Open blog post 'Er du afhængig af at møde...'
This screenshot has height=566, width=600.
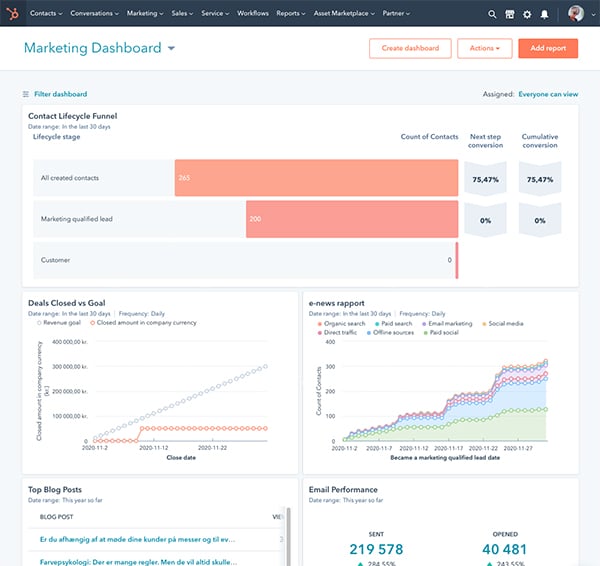click(137, 539)
